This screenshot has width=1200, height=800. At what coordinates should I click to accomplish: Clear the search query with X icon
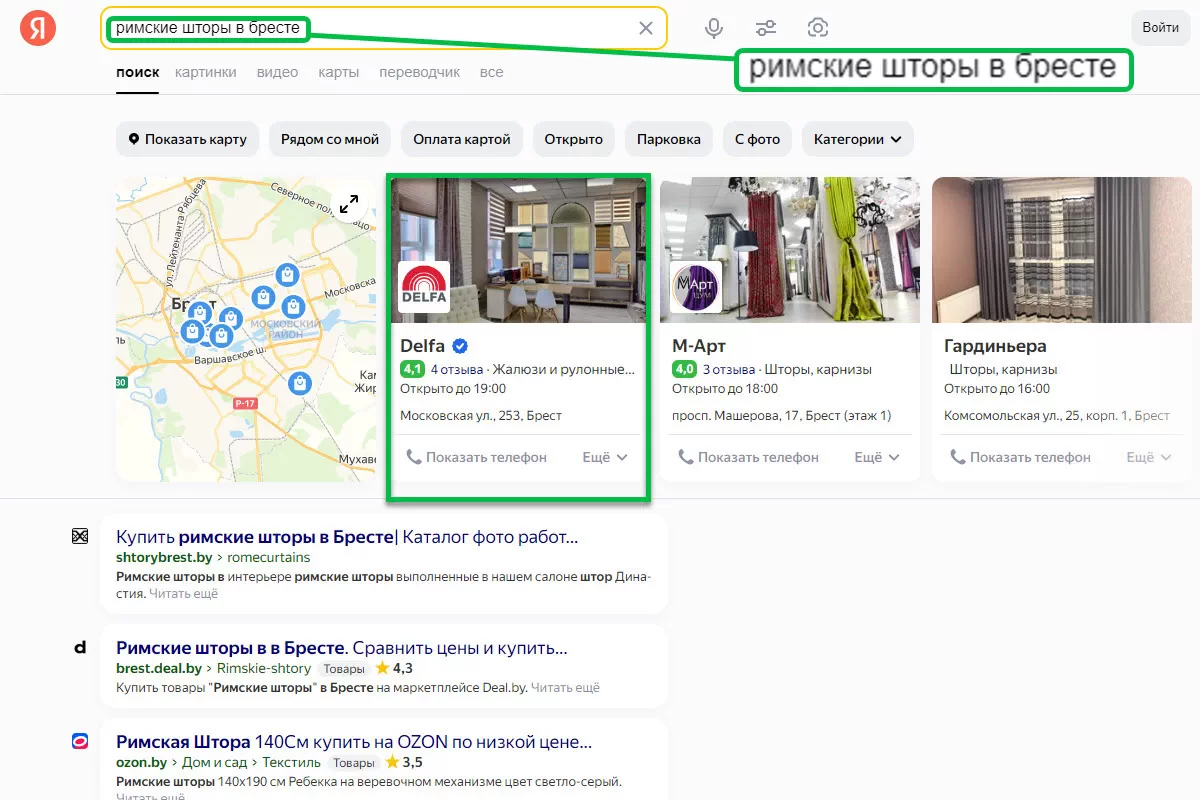point(646,28)
